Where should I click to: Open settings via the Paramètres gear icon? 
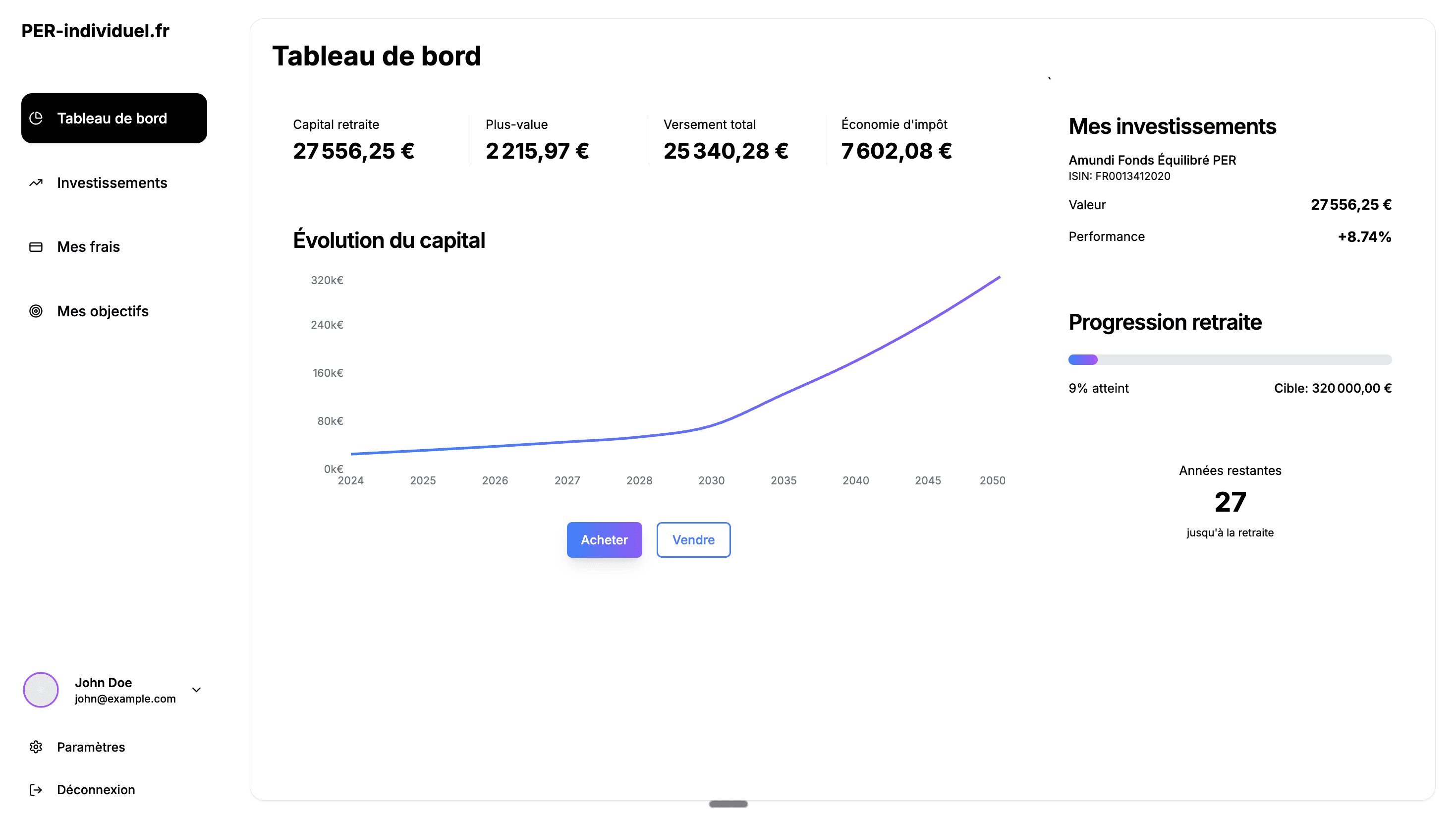[36, 747]
